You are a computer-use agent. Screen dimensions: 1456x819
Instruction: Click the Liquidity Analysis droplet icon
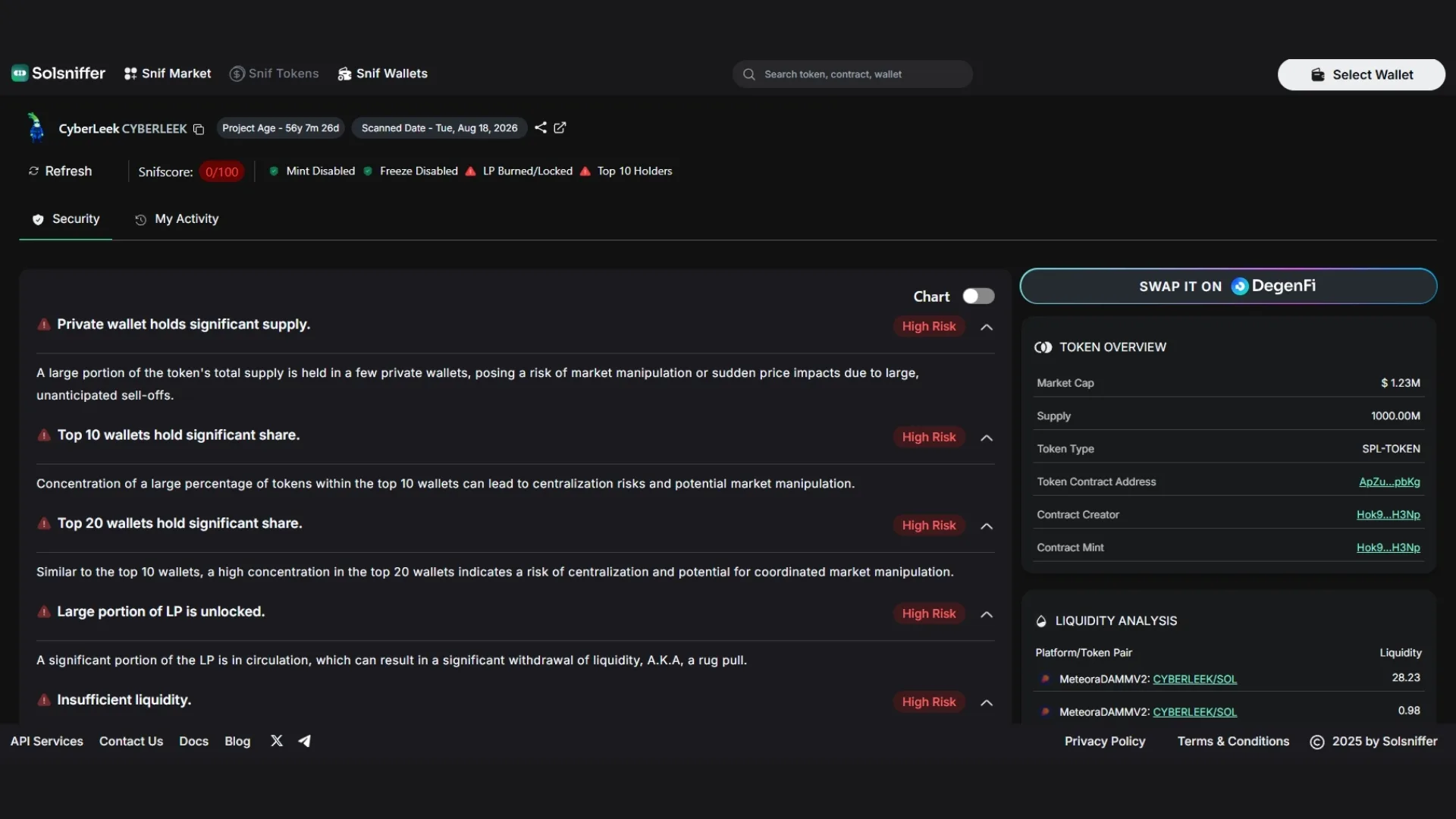(x=1041, y=621)
